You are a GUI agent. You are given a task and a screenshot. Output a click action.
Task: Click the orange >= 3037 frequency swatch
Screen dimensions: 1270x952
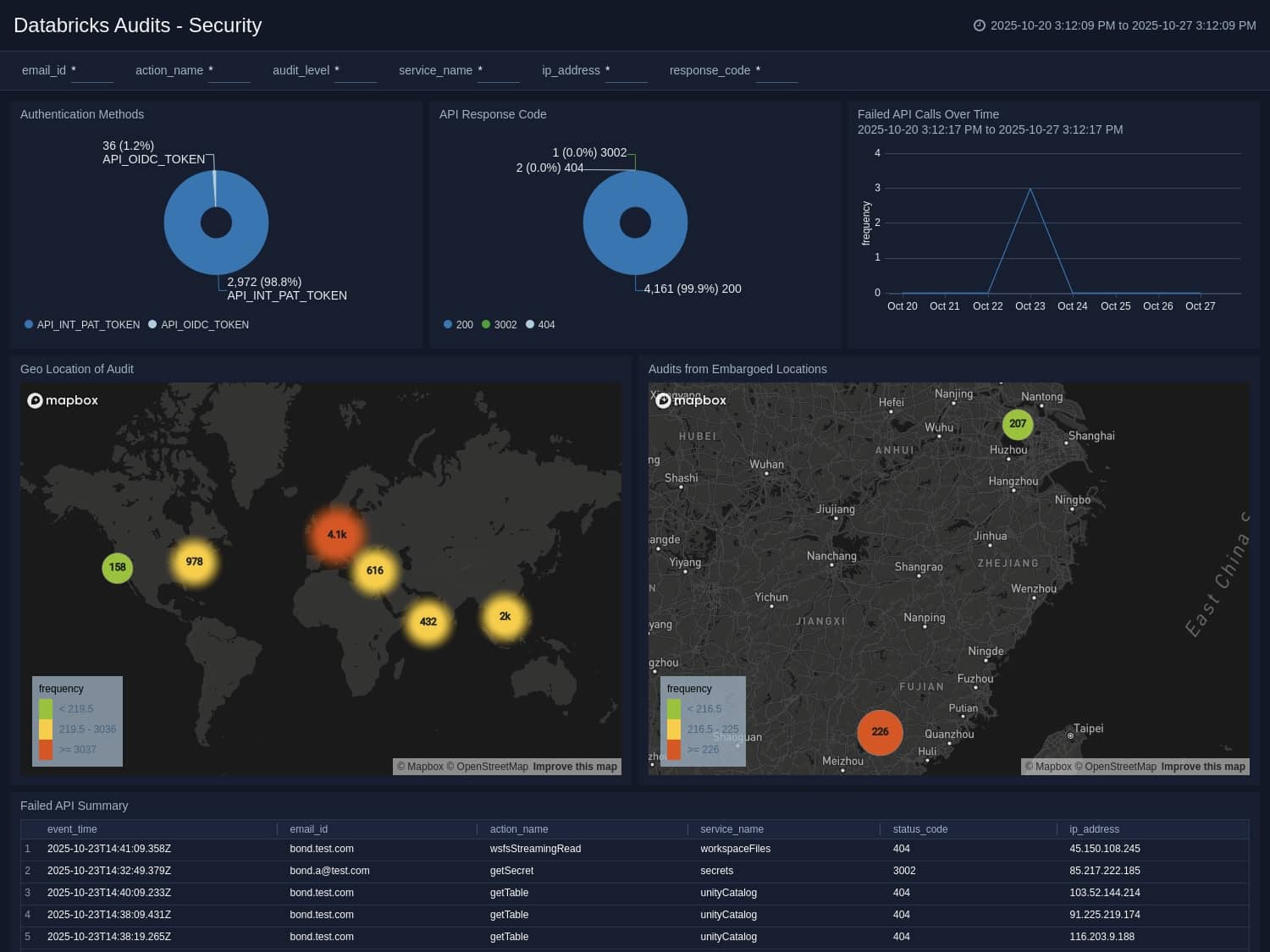[x=47, y=749]
